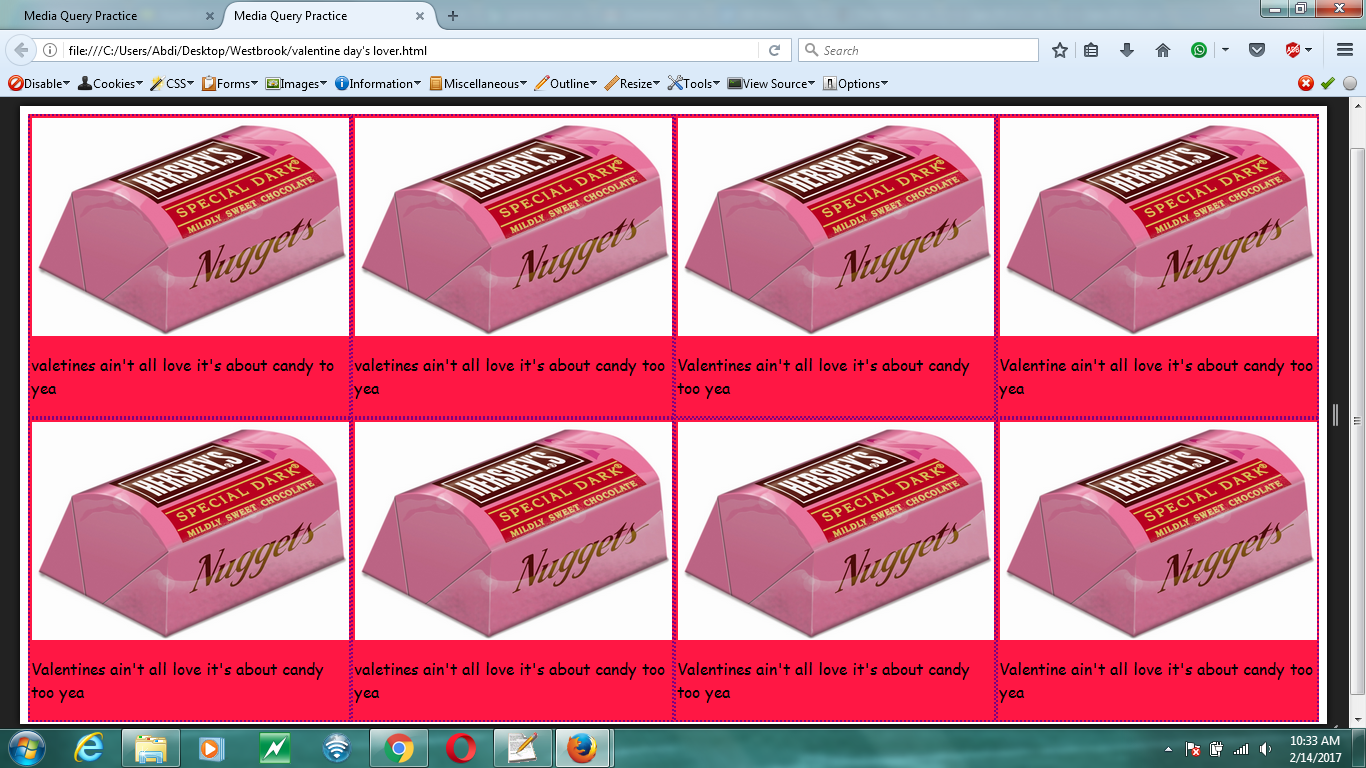Go to Firefox Home page icon
Image resolution: width=1366 pixels, height=768 pixels.
click(1162, 50)
